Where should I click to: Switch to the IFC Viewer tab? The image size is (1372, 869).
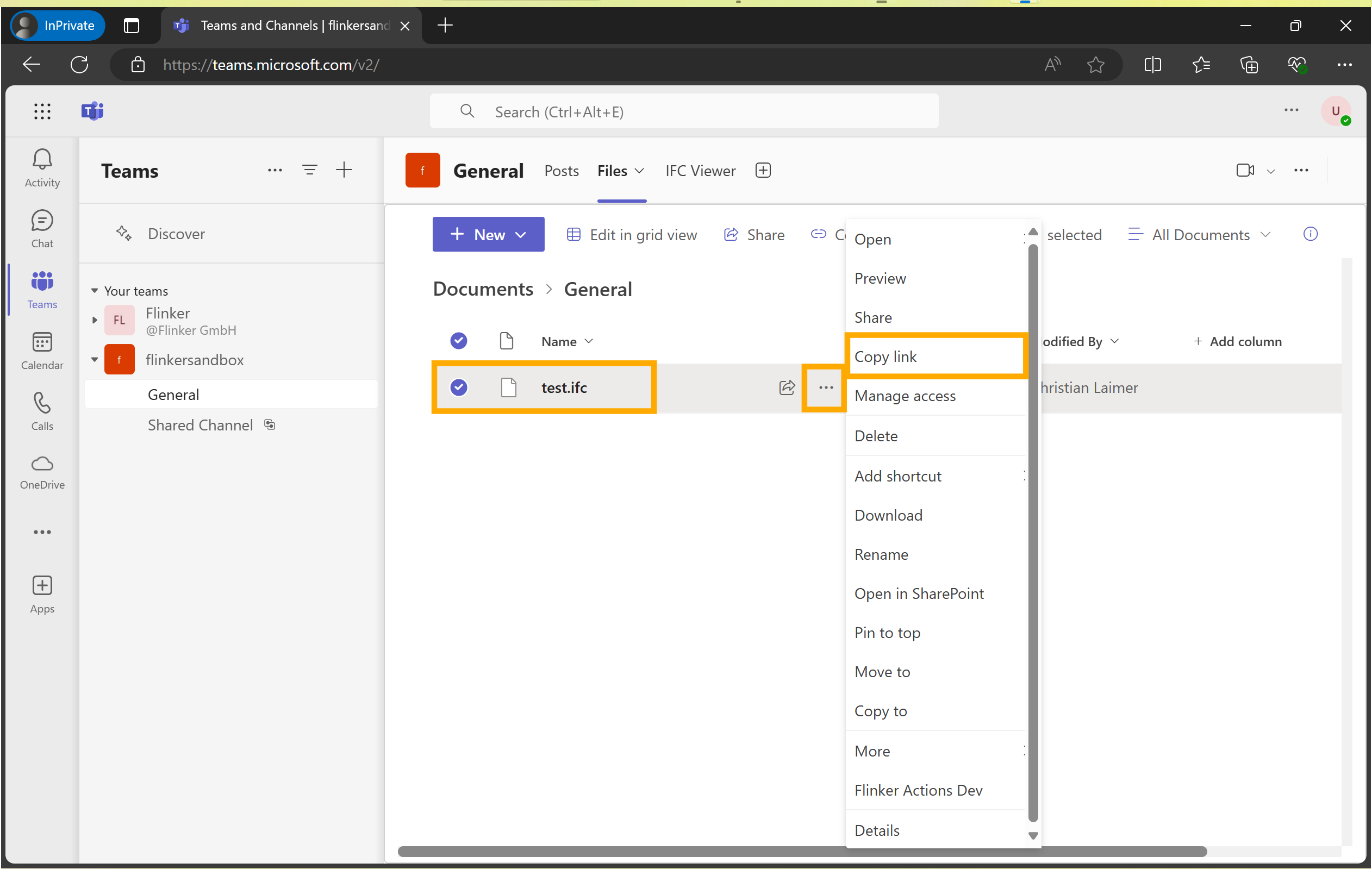[700, 171]
